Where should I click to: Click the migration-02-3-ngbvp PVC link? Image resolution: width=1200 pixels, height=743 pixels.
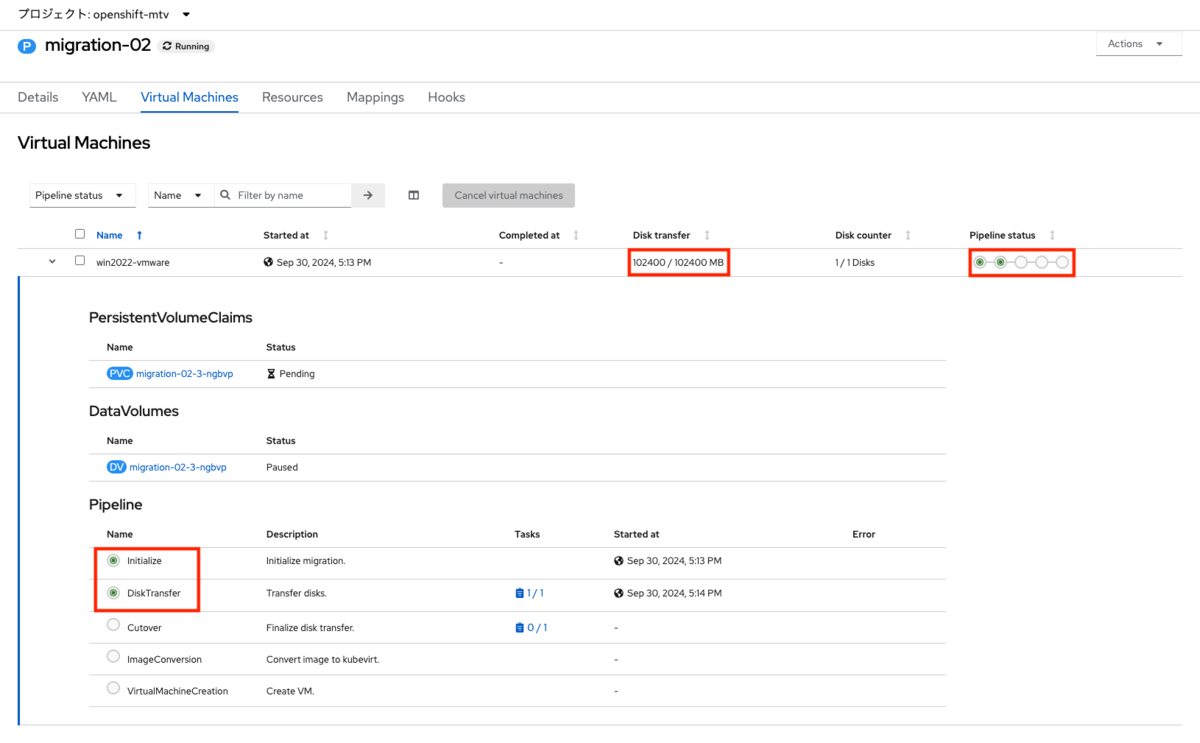coord(183,373)
